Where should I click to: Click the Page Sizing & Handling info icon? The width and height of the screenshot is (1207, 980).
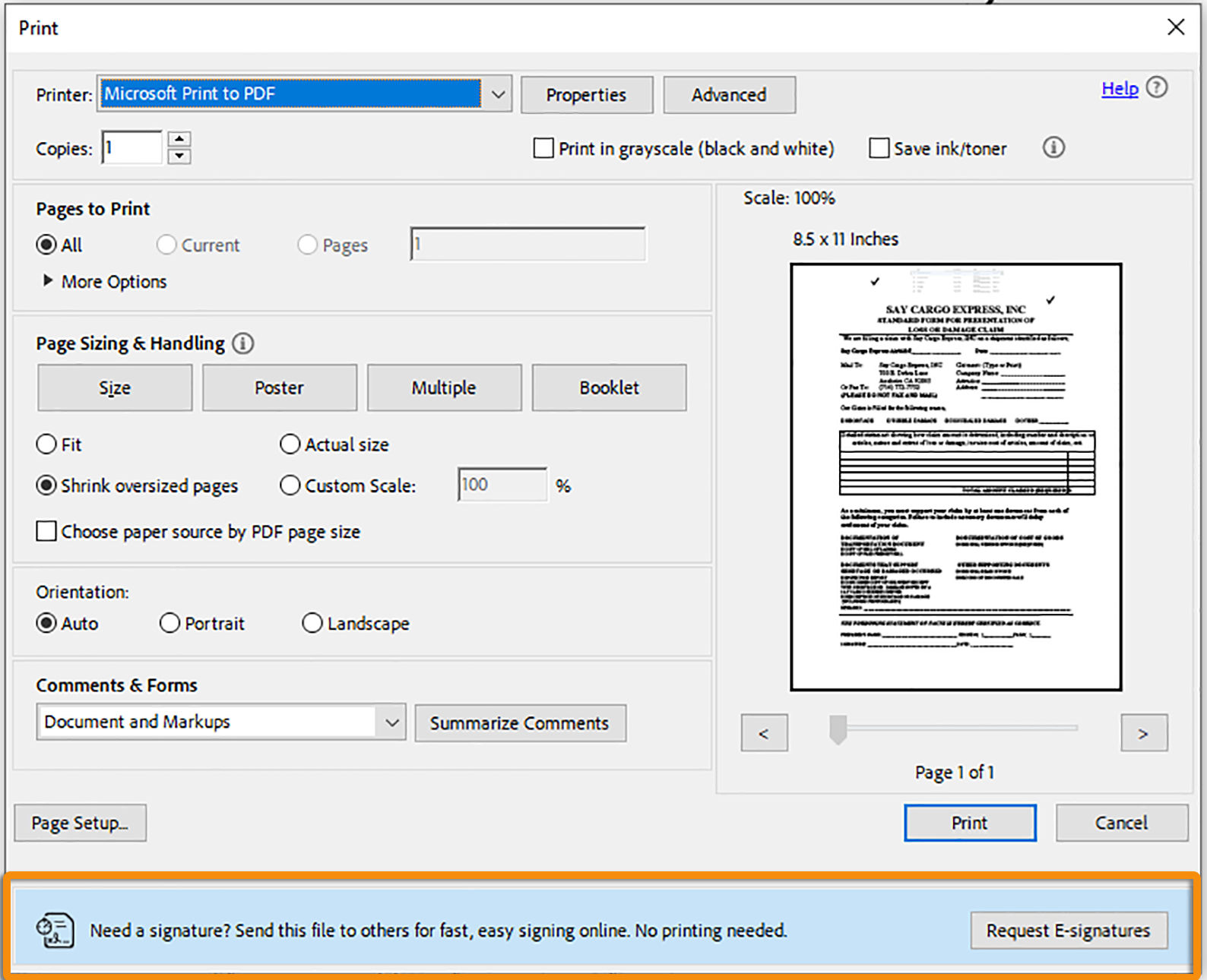click(x=242, y=343)
